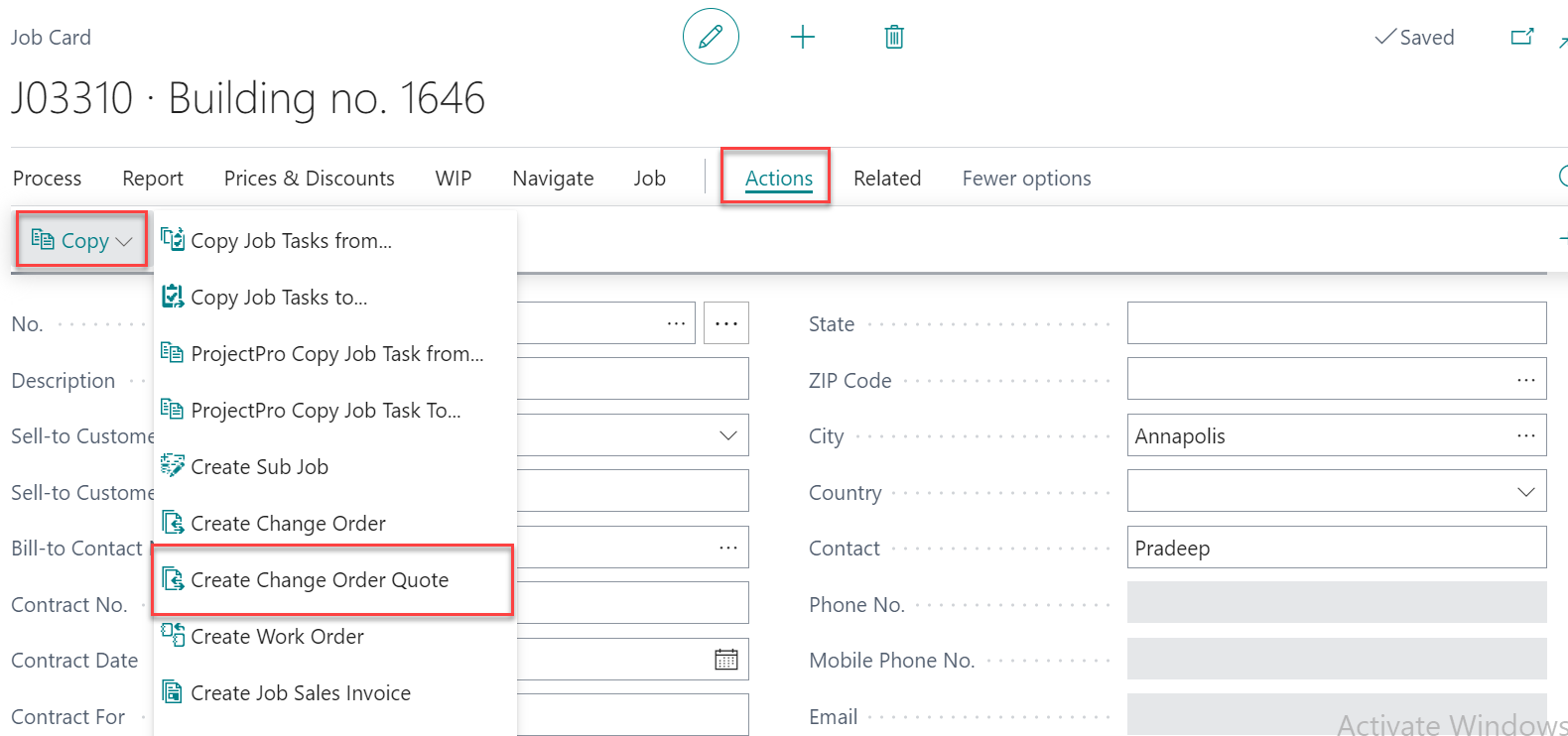The image size is (1568, 736).
Task: Expand the Copy dropdown menu
Action: click(82, 240)
